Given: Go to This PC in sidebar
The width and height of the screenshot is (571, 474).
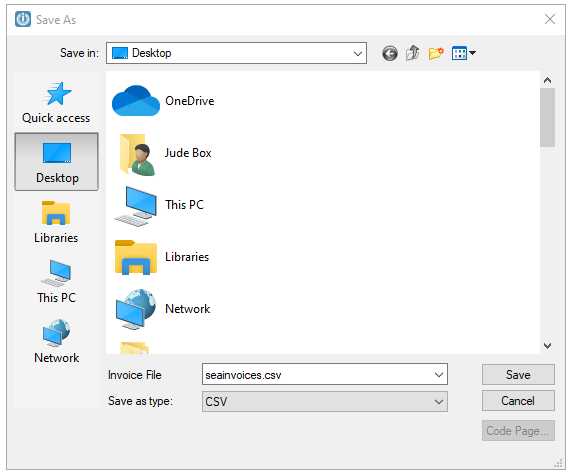Looking at the screenshot, I should [56, 282].
